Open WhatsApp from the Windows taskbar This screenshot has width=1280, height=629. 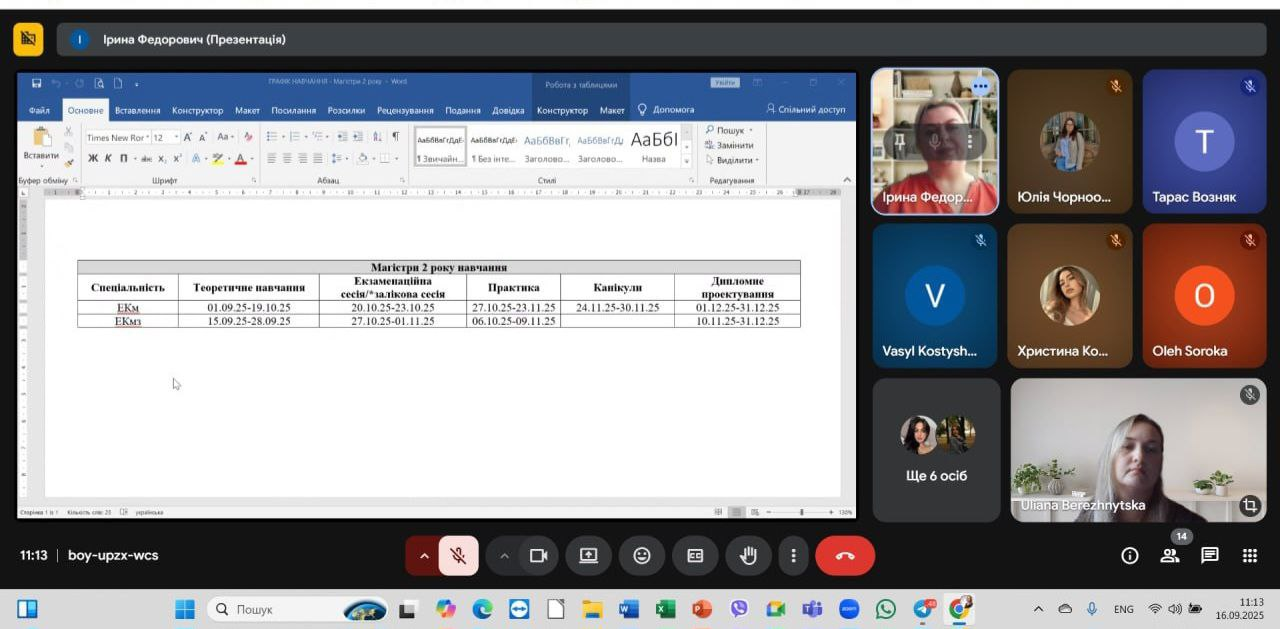point(886,609)
